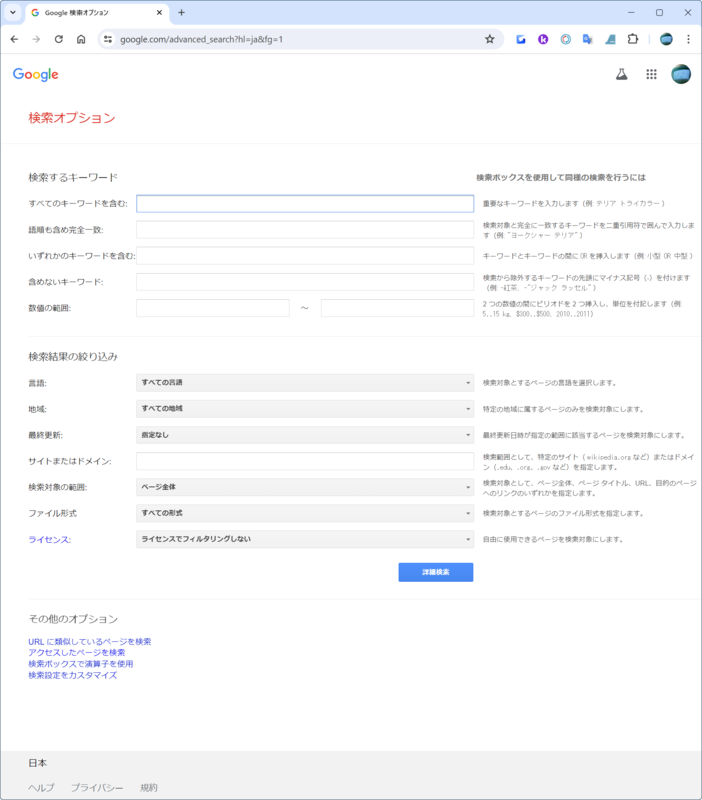702x800 pixels.
Task: Open the 最終更新 dropdown 指定なし
Action: [305, 435]
